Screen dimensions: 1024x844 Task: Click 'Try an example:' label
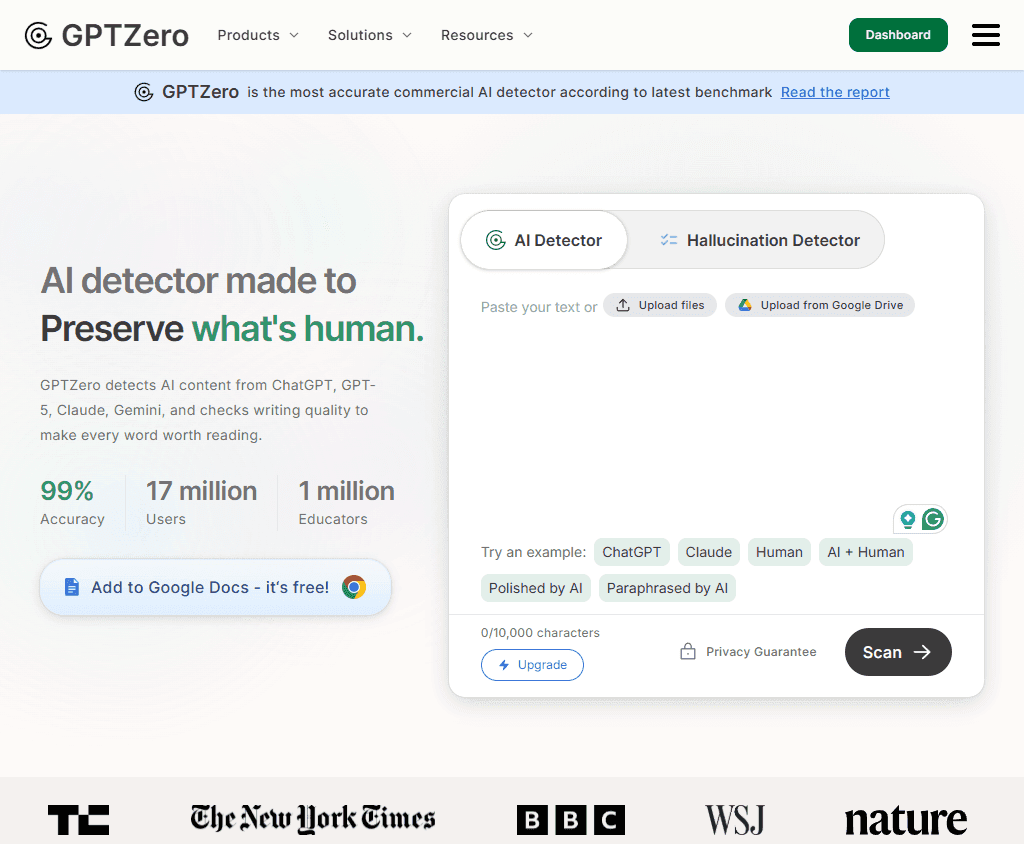coord(534,552)
